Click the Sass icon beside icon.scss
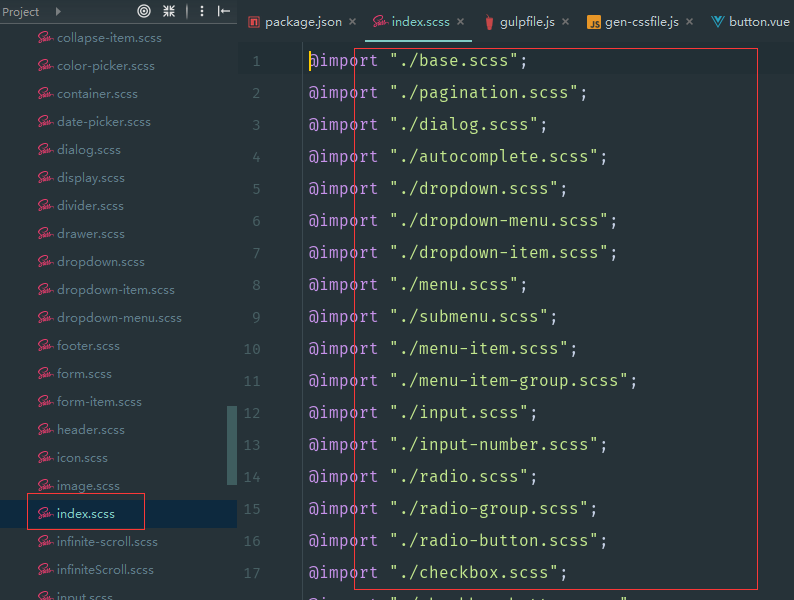This screenshot has width=794, height=600. pyautogui.click(x=46, y=457)
